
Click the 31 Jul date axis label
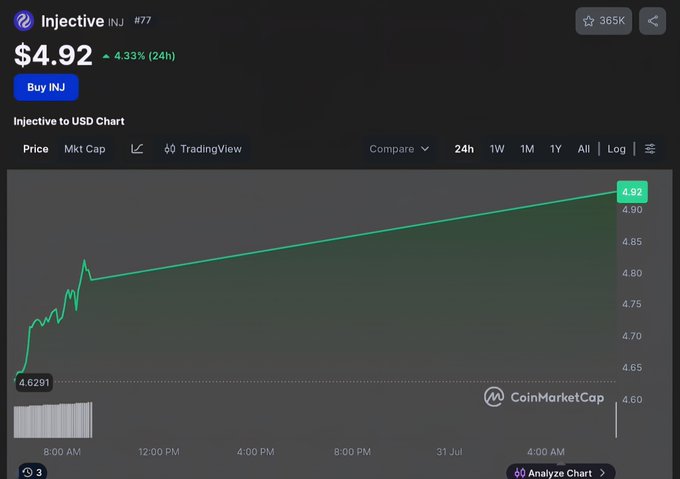(449, 452)
